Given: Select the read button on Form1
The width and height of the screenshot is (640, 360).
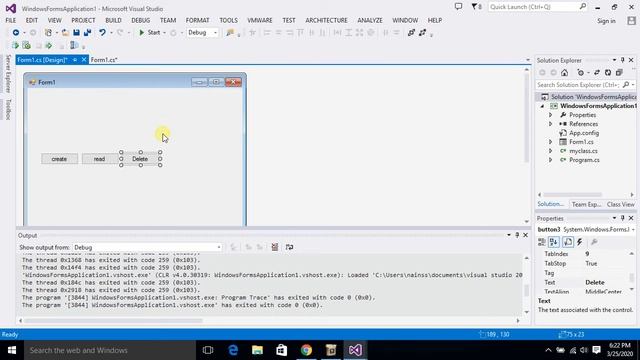Looking at the screenshot, I should [x=100, y=159].
